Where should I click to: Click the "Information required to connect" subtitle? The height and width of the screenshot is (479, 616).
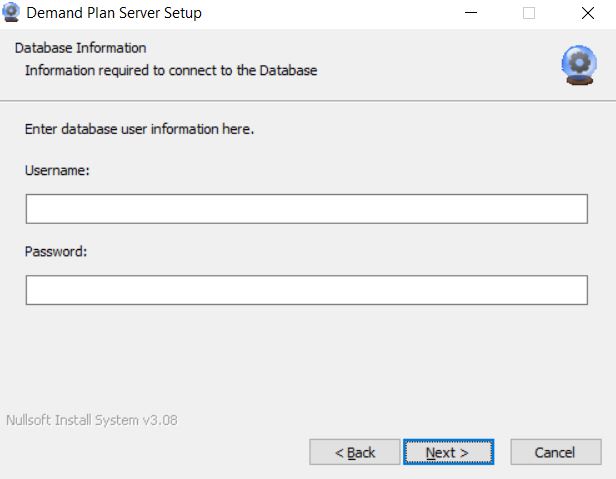[x=170, y=70]
